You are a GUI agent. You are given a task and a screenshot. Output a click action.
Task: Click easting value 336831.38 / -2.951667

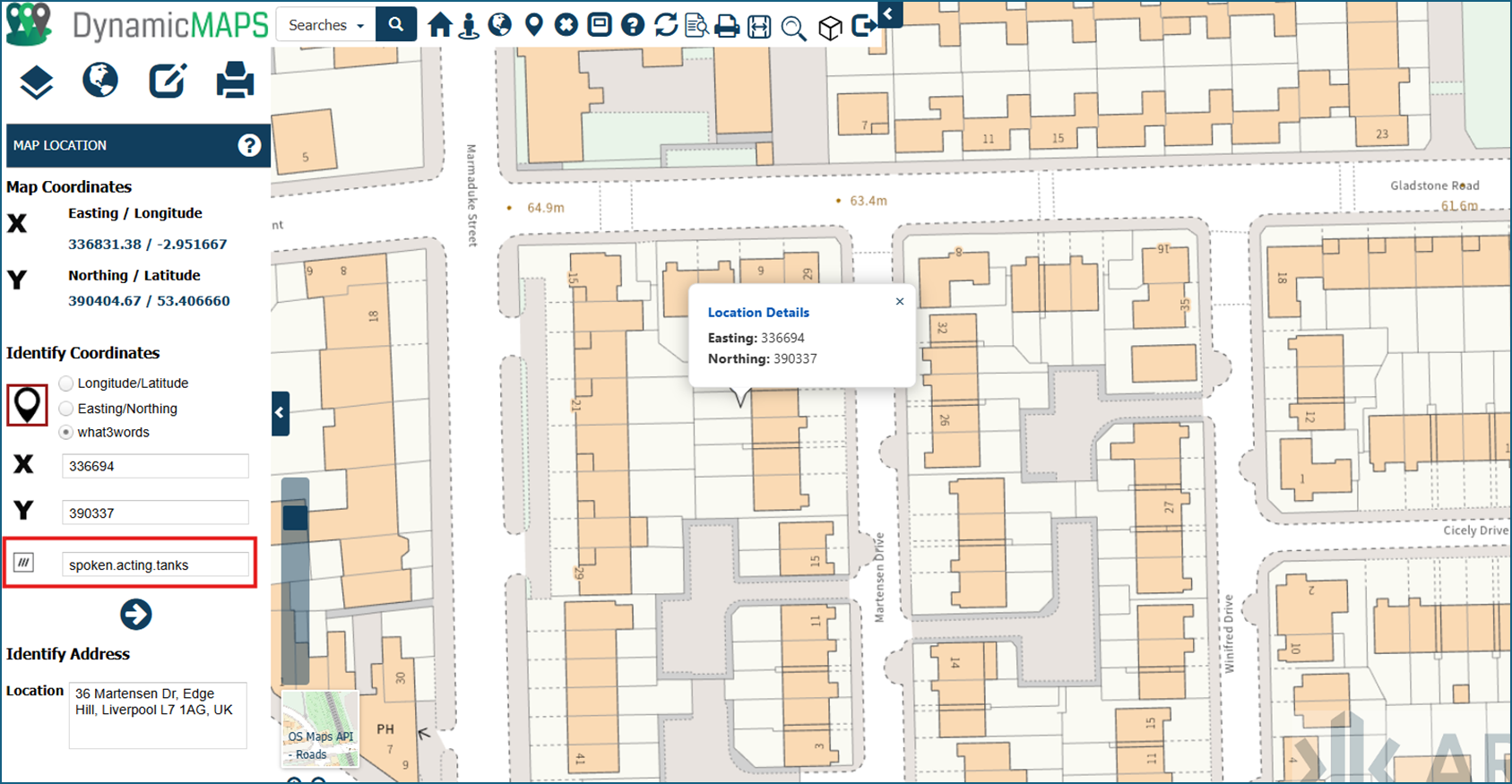(148, 244)
